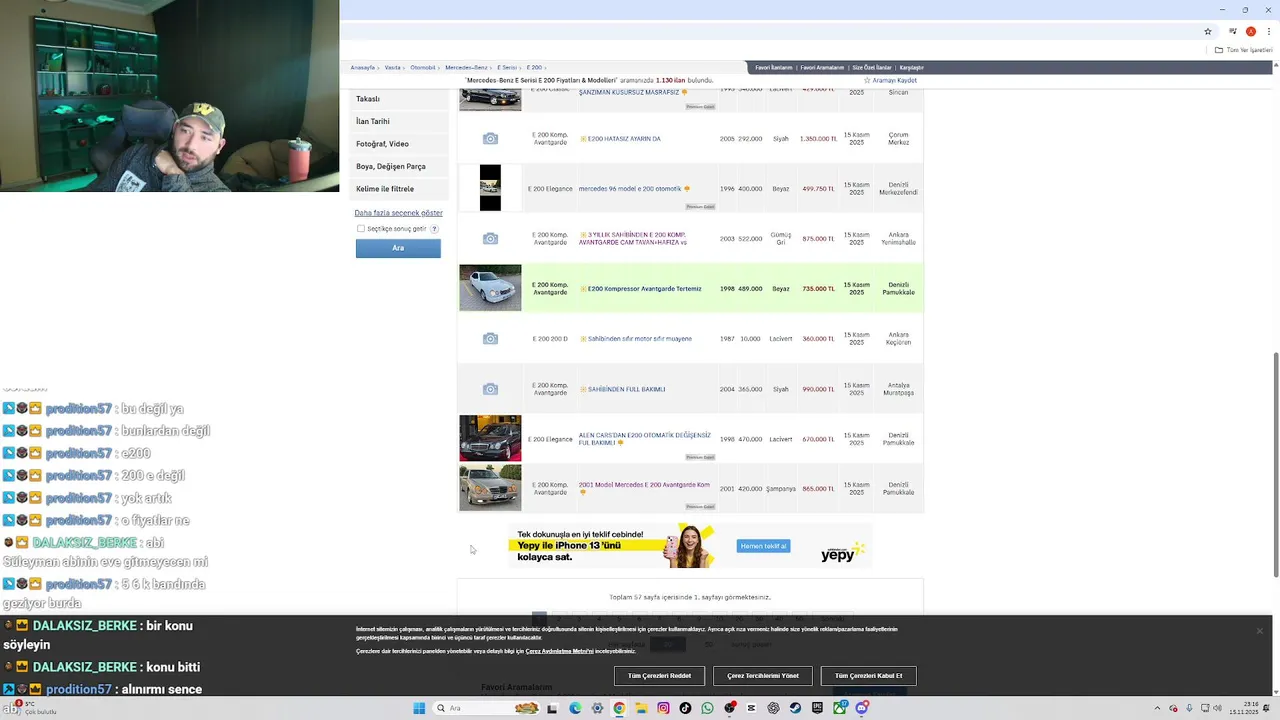This screenshot has width=1280, height=720.
Task: Open Discord from the taskbar
Action: (862, 708)
